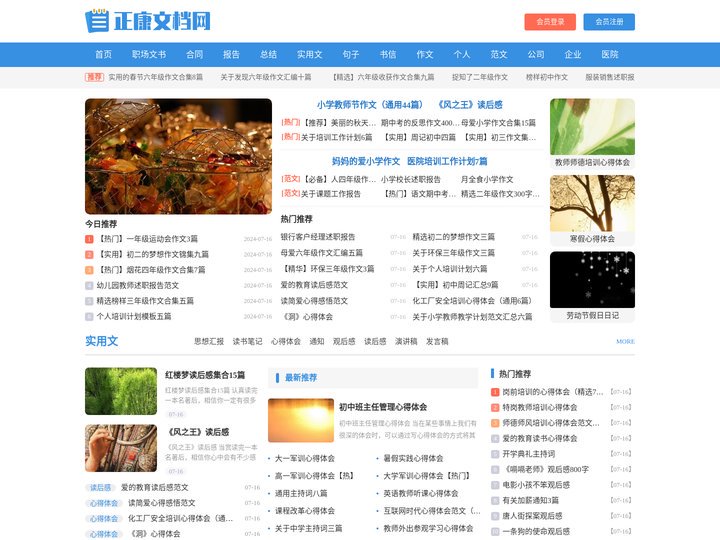This screenshot has width=720, height=540.
Task: Select the 通知 sub-category tab
Action: coord(317,341)
